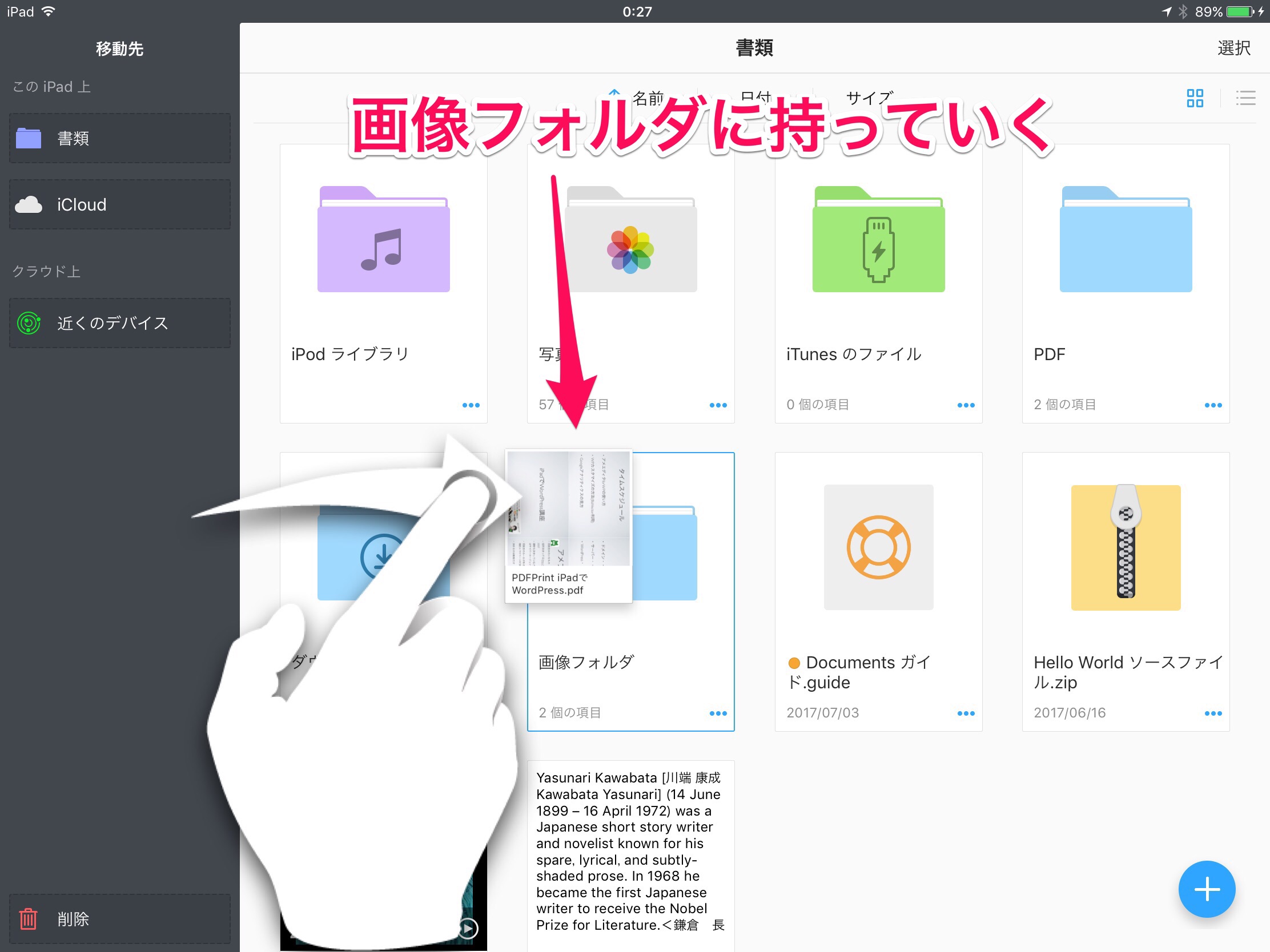Open more options for Hello World zip
This screenshot has width=1270, height=952.
click(x=1212, y=713)
